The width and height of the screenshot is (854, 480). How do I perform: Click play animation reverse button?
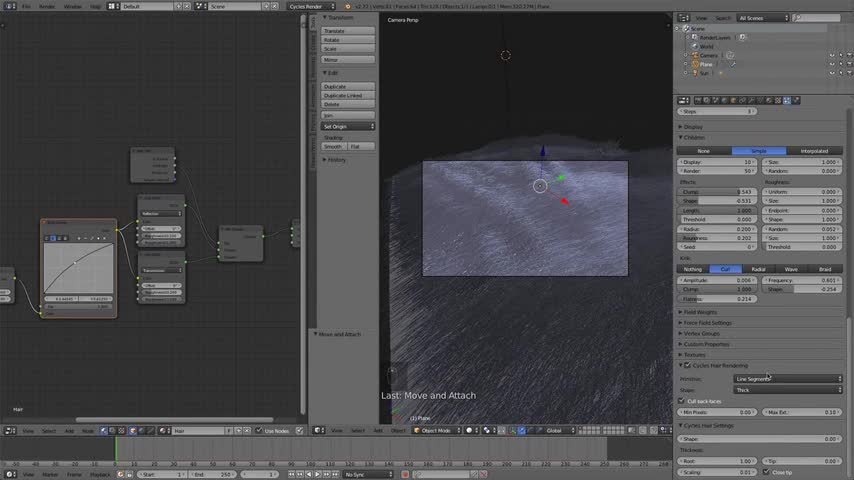click(x=309, y=475)
